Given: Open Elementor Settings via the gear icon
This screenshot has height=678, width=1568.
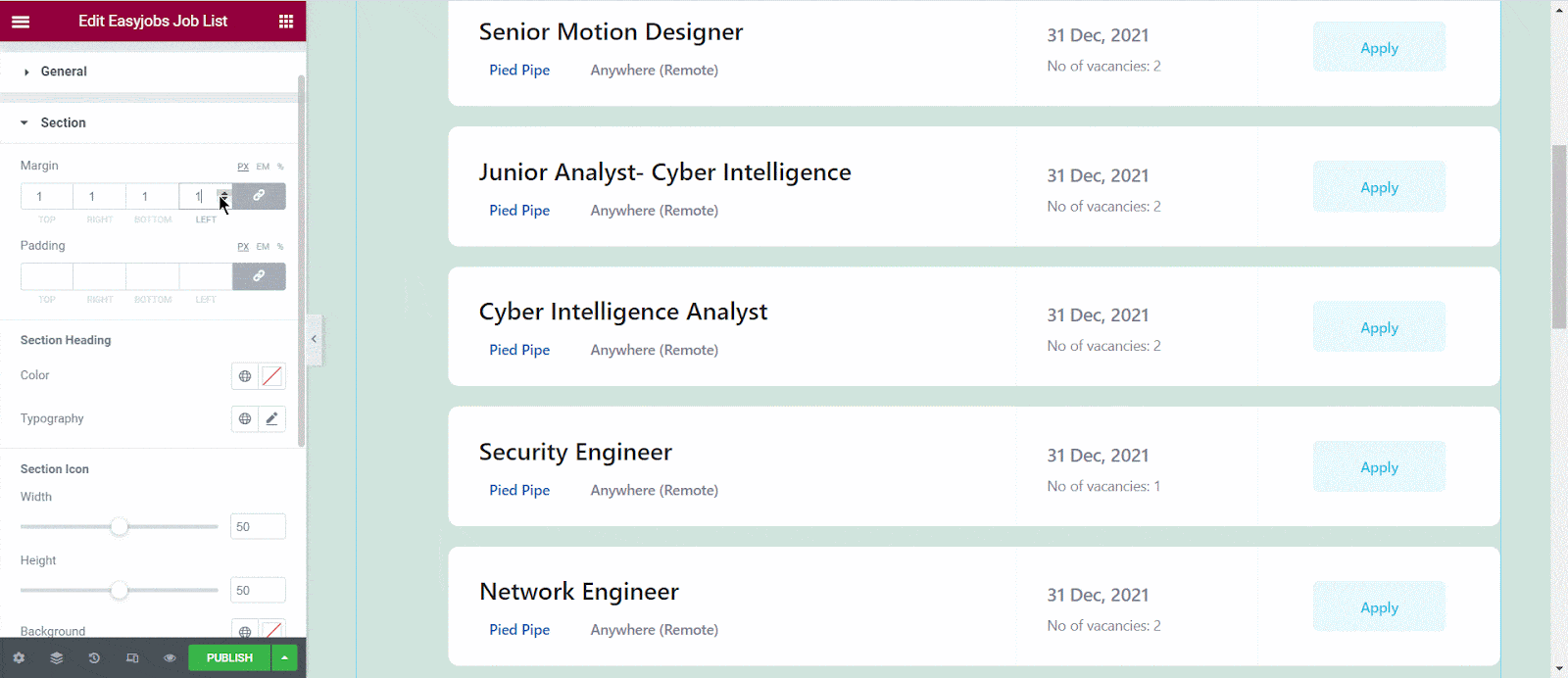Looking at the screenshot, I should click(19, 657).
